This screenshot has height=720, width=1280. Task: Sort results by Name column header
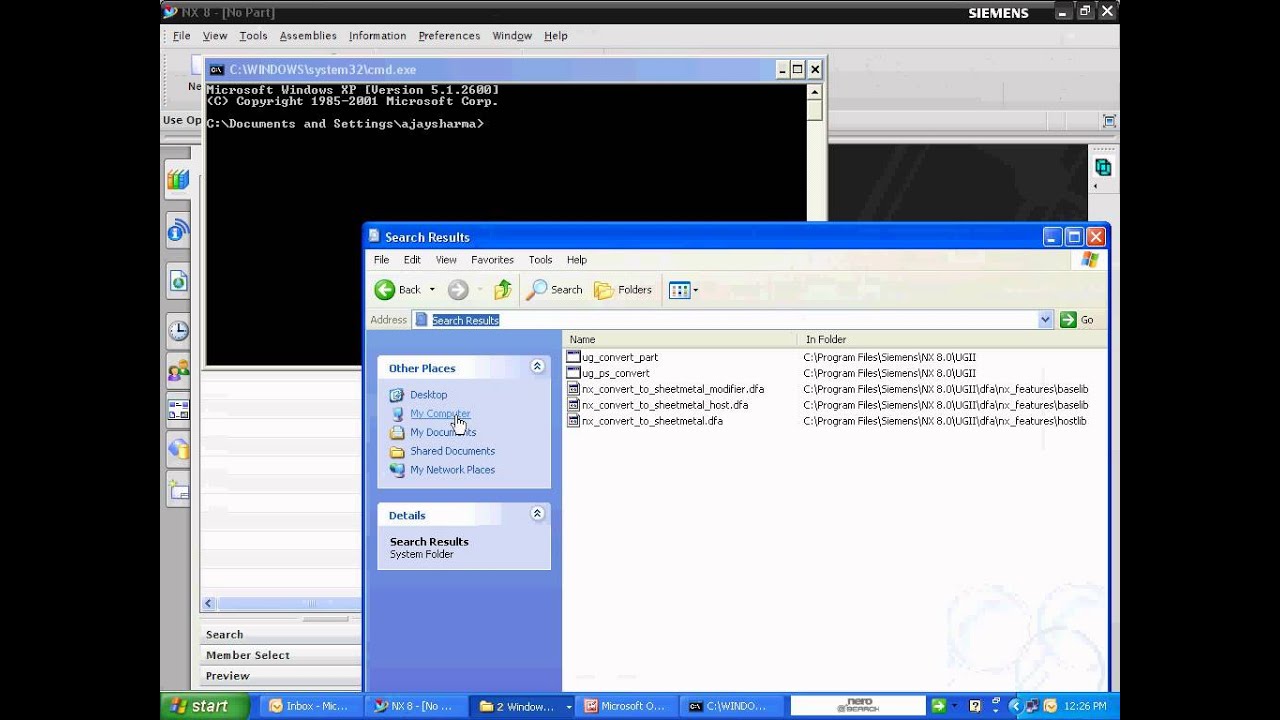tap(680, 340)
